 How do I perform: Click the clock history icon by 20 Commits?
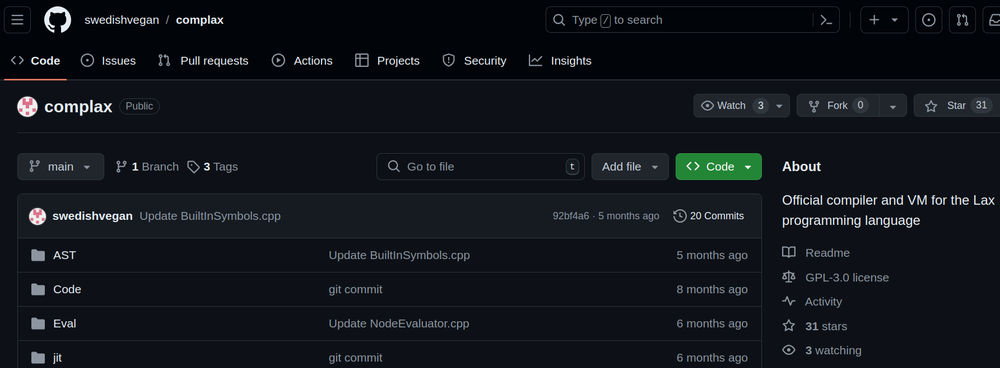point(680,216)
